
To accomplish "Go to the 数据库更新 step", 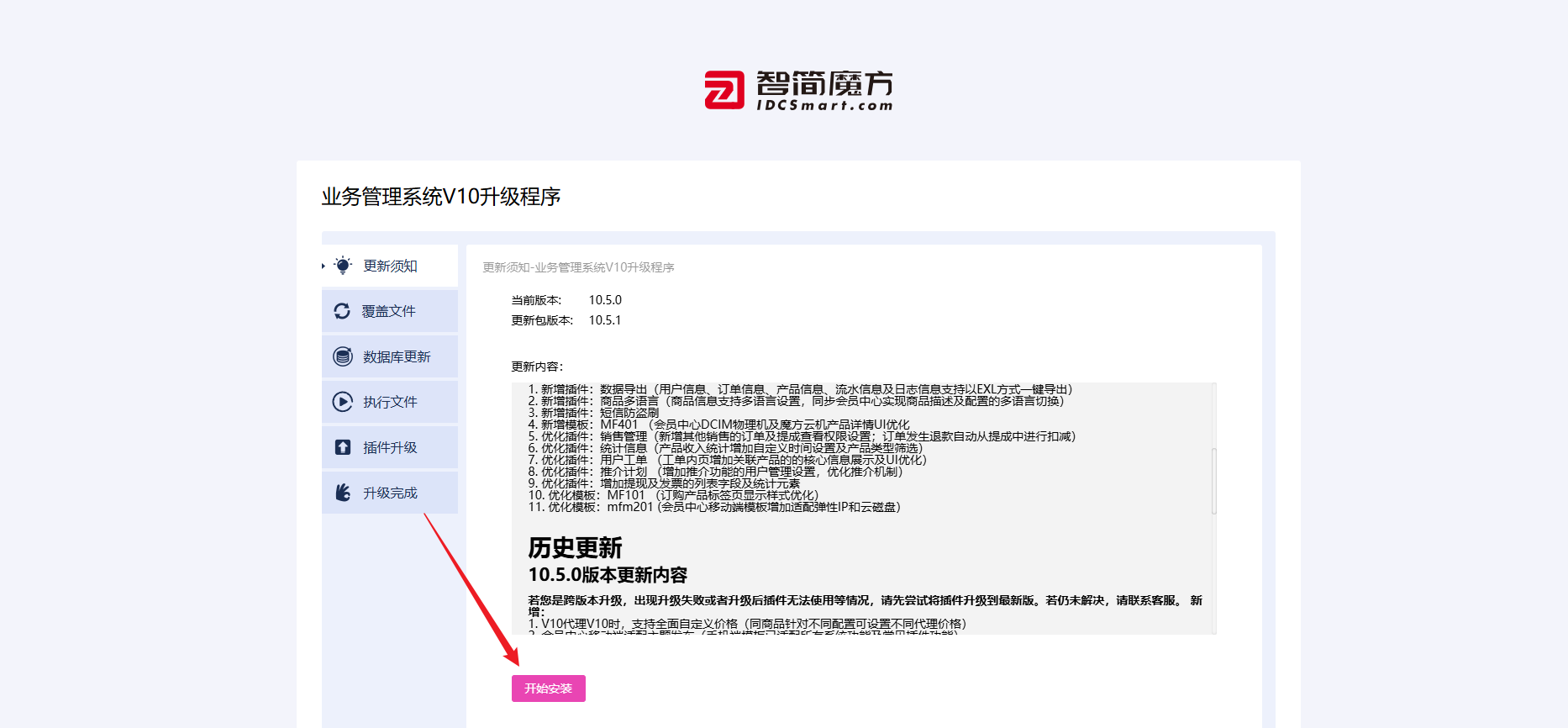I will pyautogui.click(x=390, y=356).
